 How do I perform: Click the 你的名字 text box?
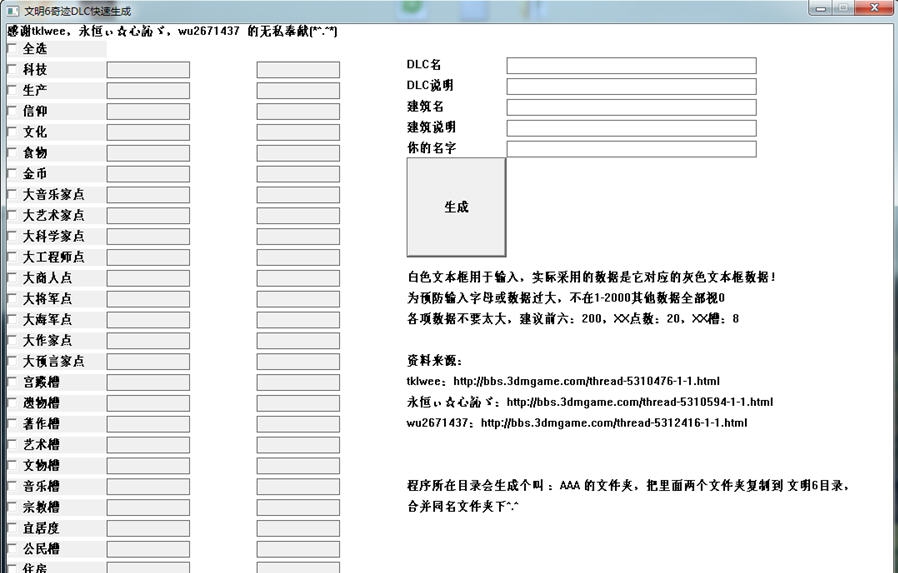pos(631,149)
